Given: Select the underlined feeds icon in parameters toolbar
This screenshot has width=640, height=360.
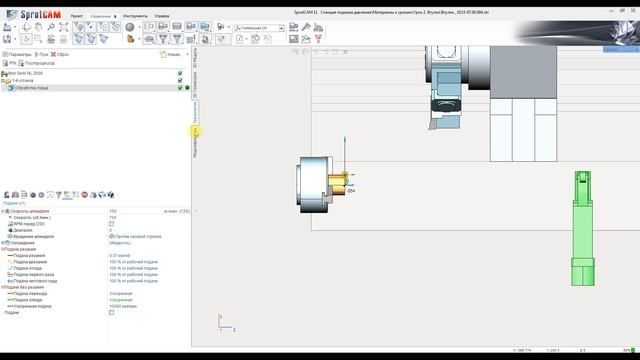Looking at the screenshot, I should coord(67,195).
